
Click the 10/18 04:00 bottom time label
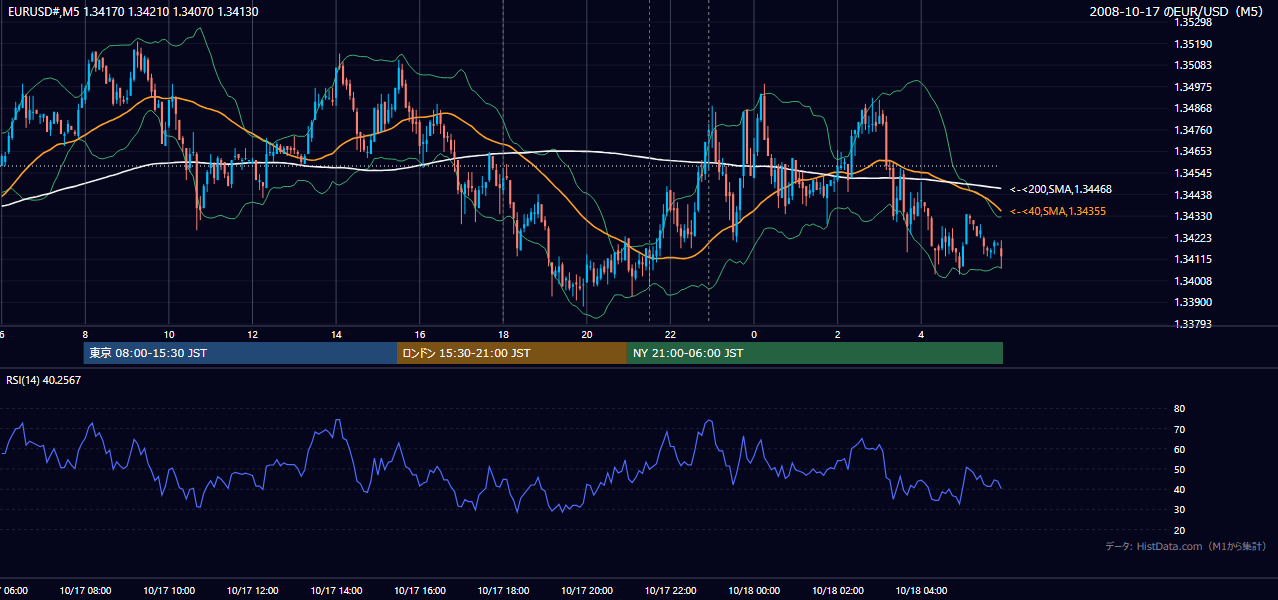coord(921,591)
